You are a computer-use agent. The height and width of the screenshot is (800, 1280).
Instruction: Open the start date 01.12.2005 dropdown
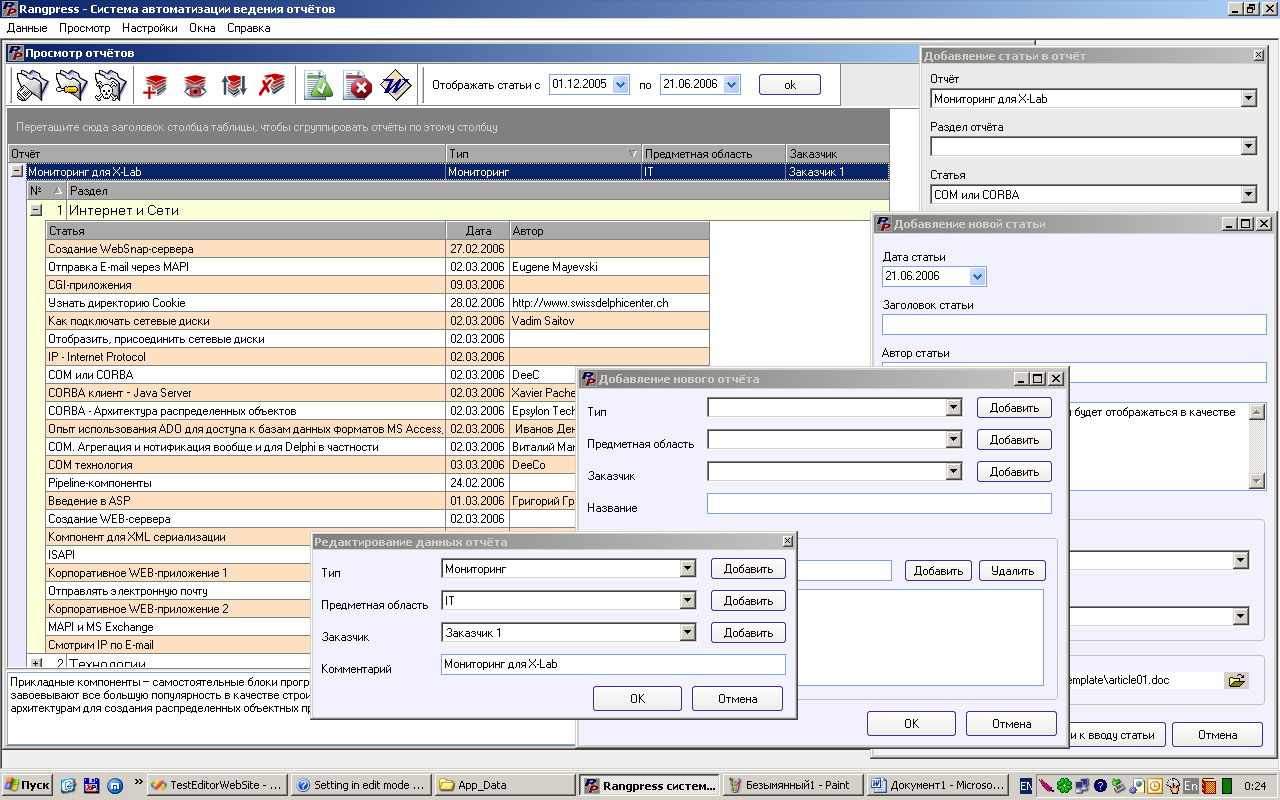621,85
